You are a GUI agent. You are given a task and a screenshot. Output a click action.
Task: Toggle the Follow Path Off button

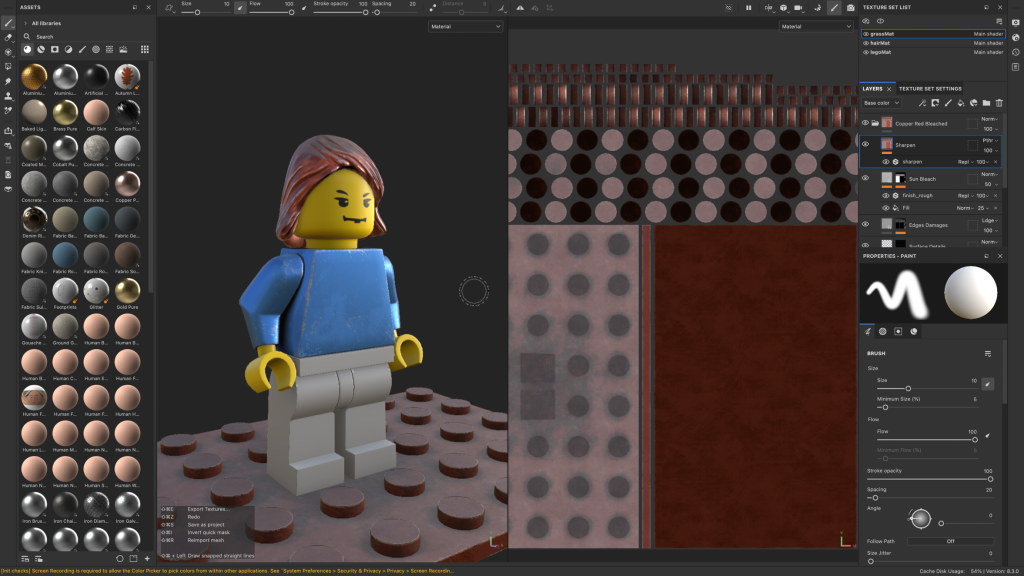[950, 541]
